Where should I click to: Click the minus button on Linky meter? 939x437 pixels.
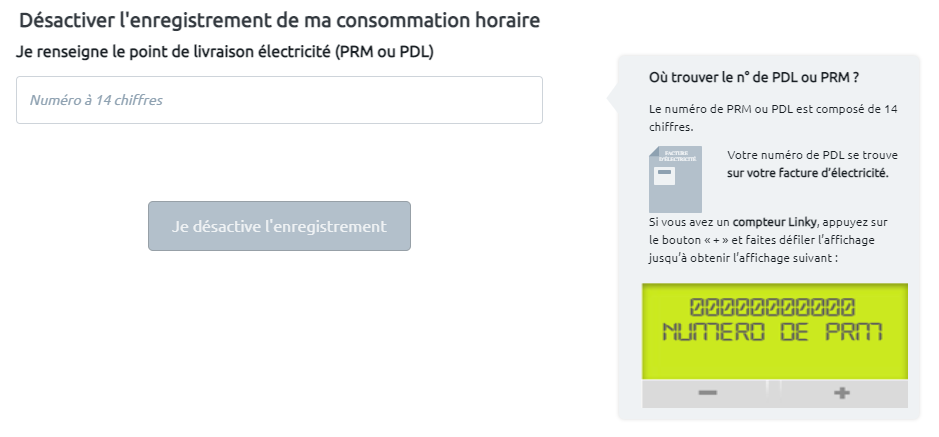coord(708,393)
